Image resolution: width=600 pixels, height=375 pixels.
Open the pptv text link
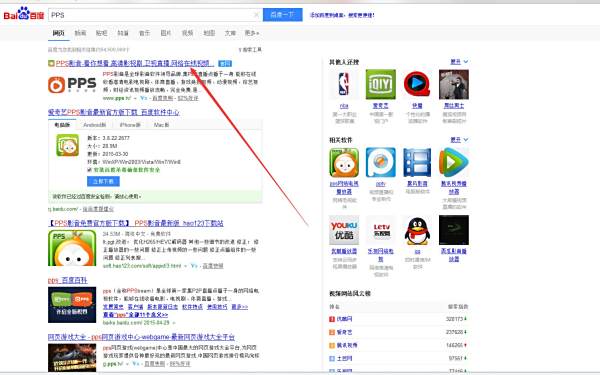coord(381,184)
